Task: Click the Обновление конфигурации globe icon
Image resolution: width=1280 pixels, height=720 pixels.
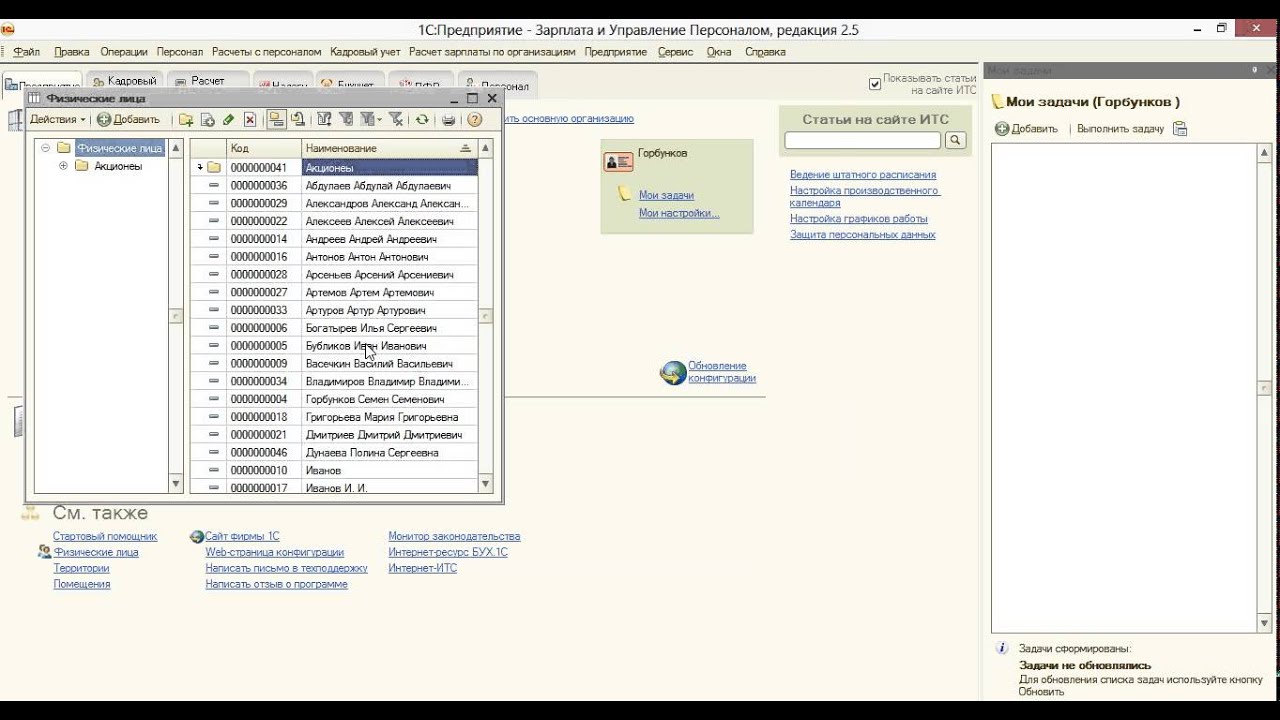Action: pos(673,373)
